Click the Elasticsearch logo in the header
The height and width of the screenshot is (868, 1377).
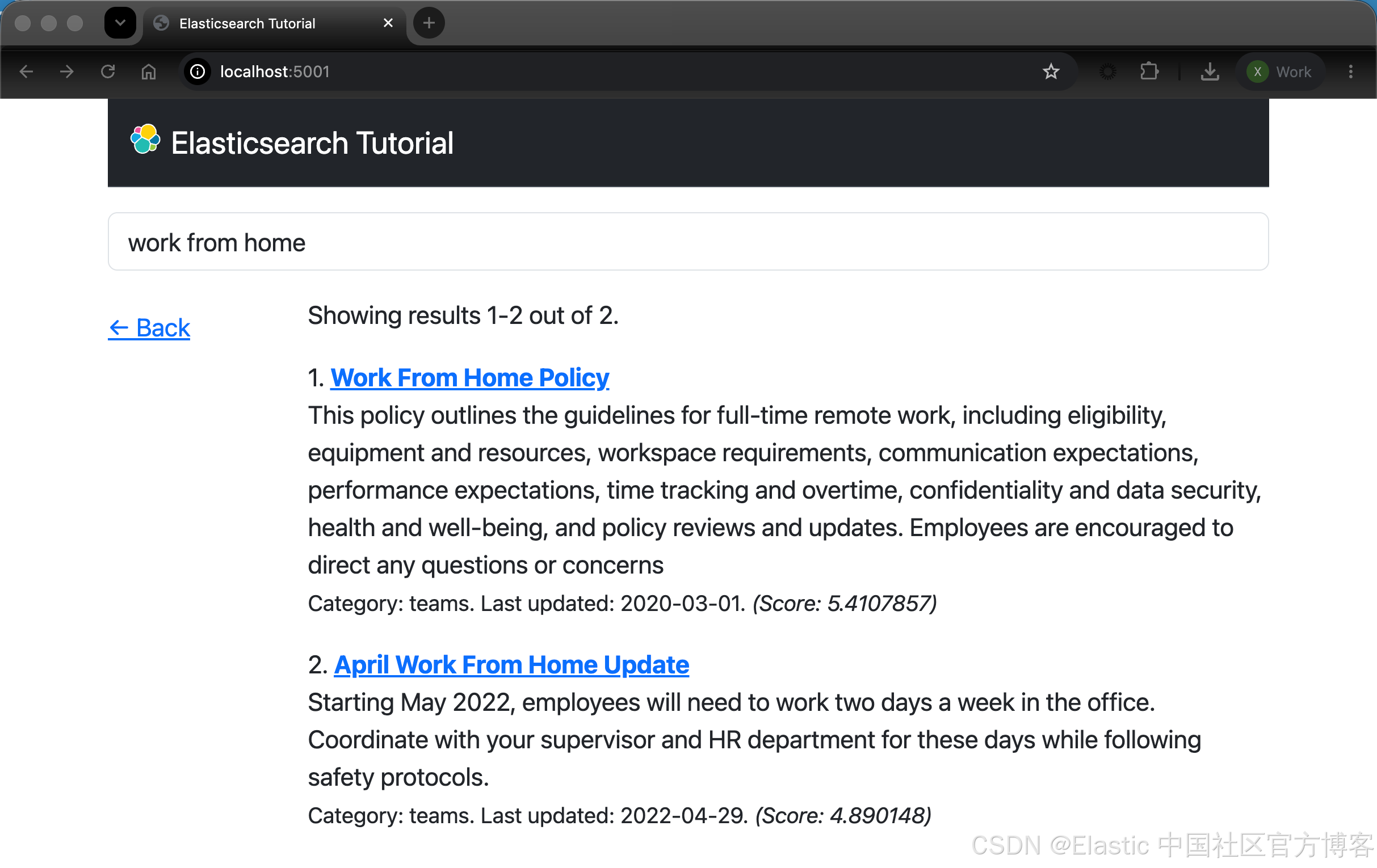pos(145,140)
